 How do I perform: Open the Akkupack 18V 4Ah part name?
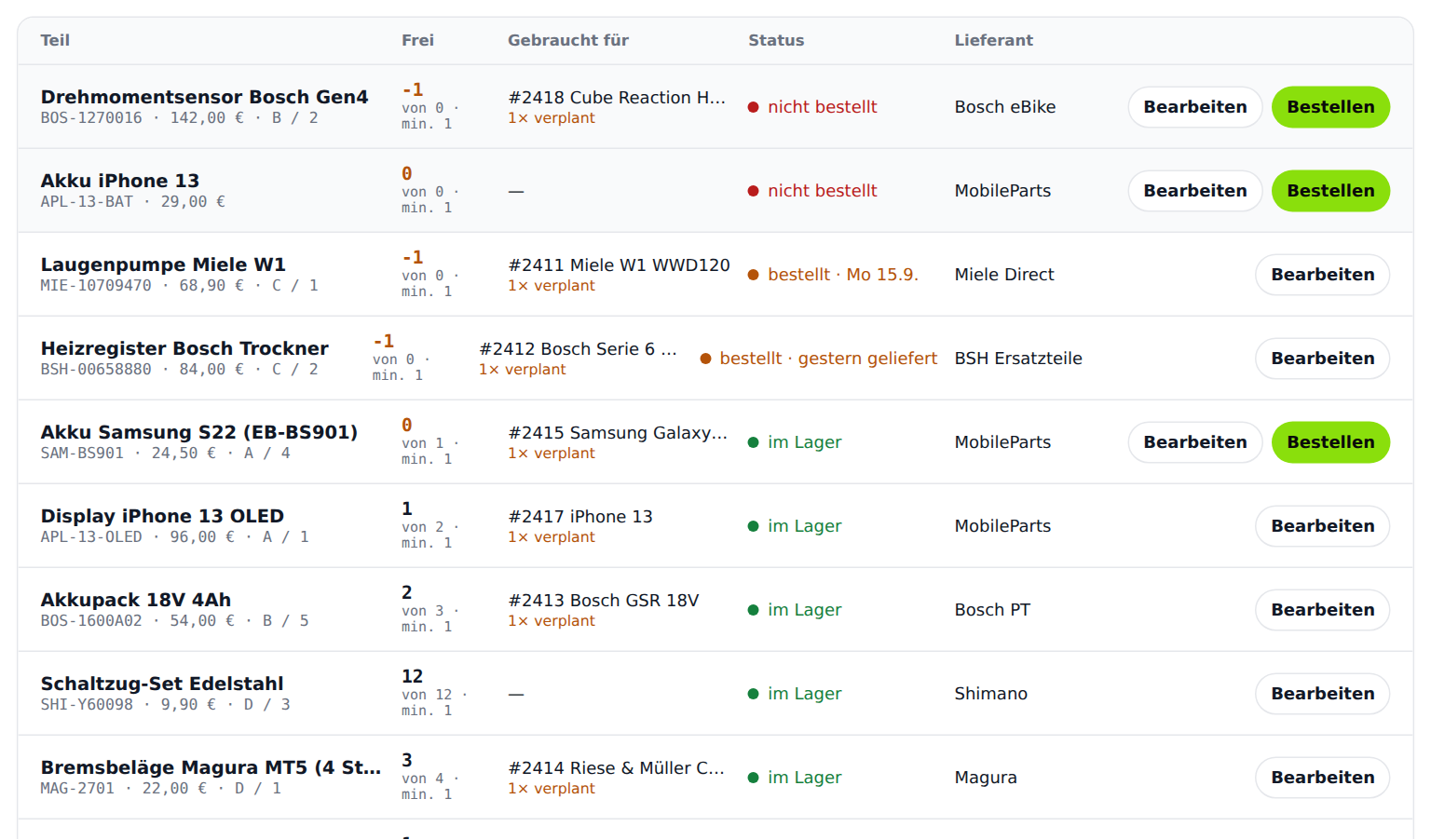(135, 600)
